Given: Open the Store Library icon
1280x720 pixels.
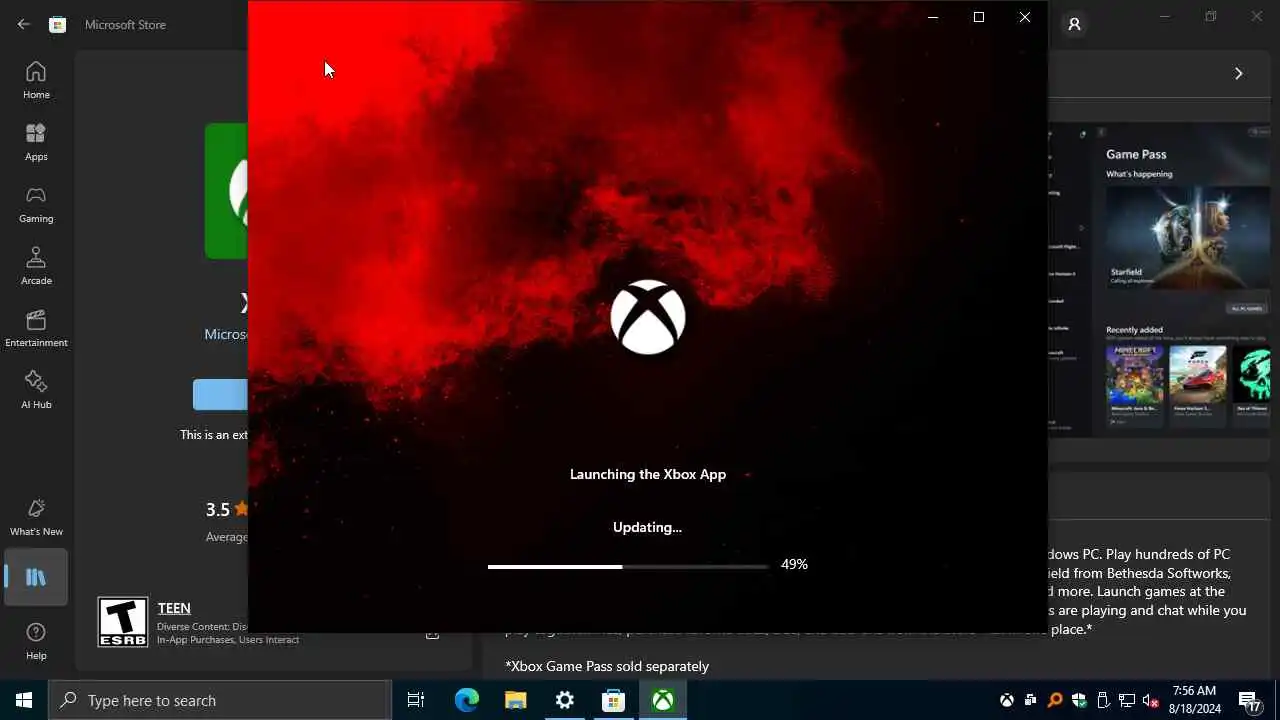Looking at the screenshot, I should point(36,577).
